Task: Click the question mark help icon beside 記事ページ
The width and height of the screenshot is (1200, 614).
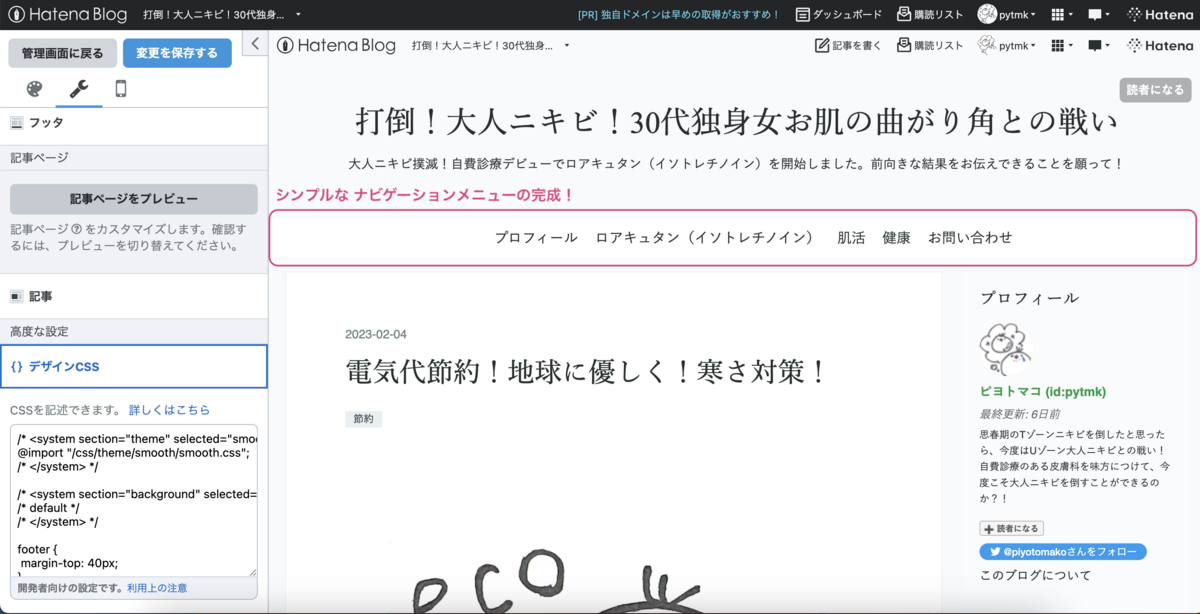Action: click(76, 231)
